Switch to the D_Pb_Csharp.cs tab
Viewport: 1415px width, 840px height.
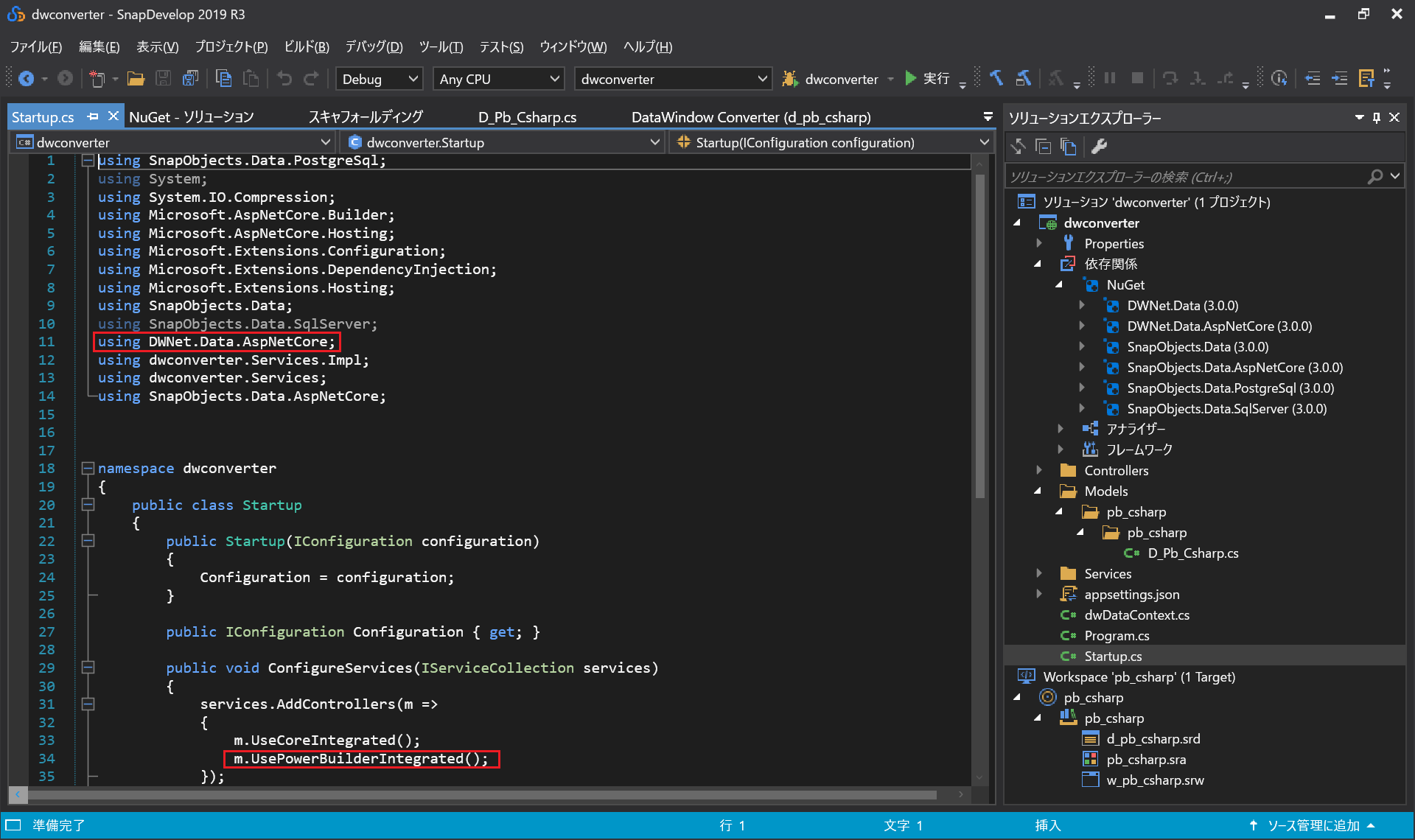click(527, 117)
